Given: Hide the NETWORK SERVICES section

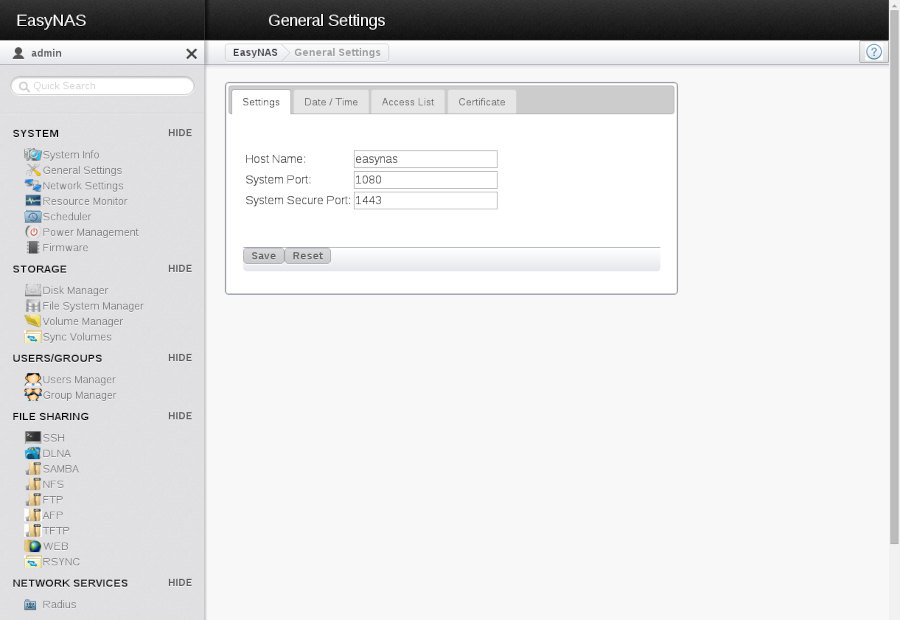Looking at the screenshot, I should pos(180,583).
